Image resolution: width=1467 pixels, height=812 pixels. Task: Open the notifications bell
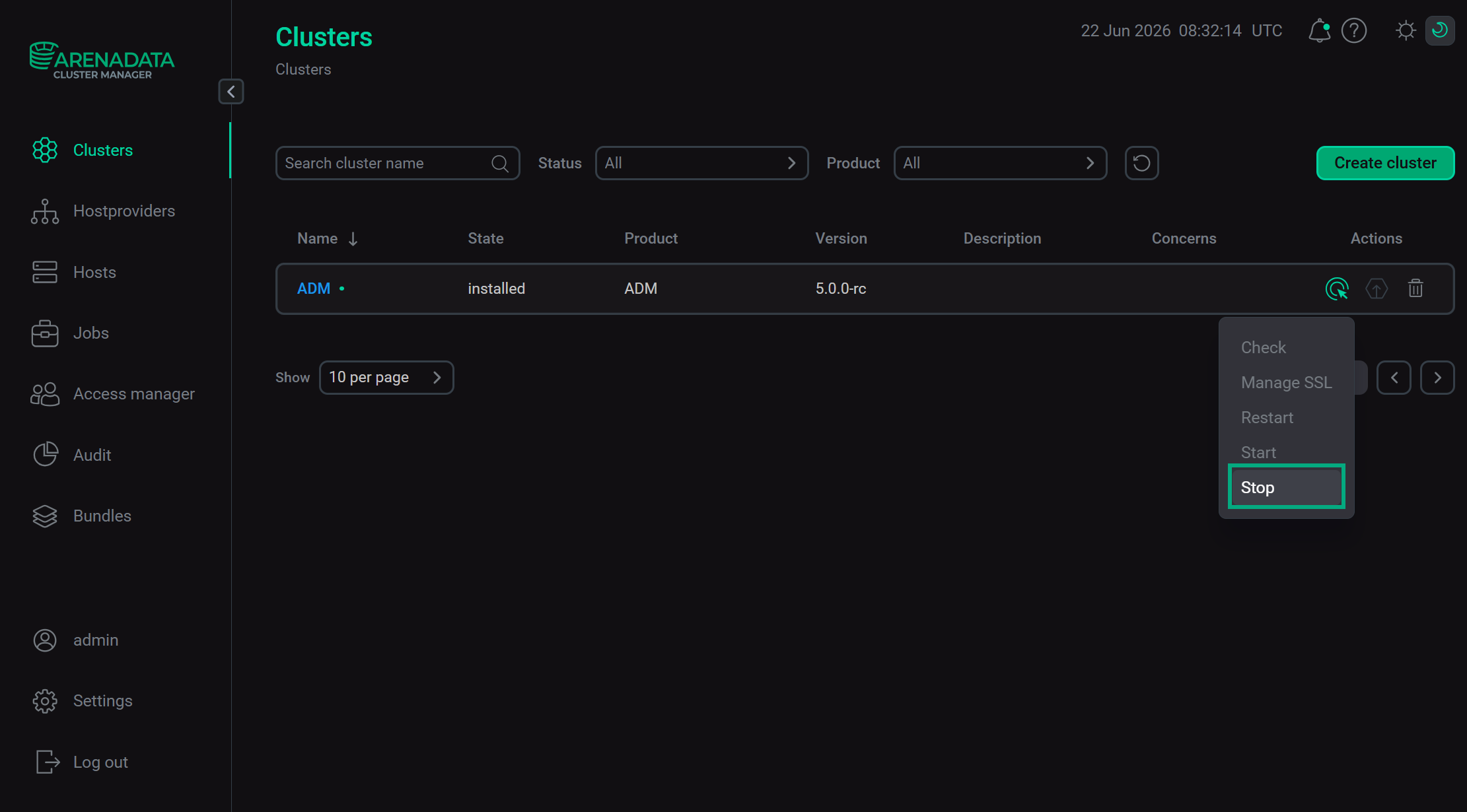1319,30
